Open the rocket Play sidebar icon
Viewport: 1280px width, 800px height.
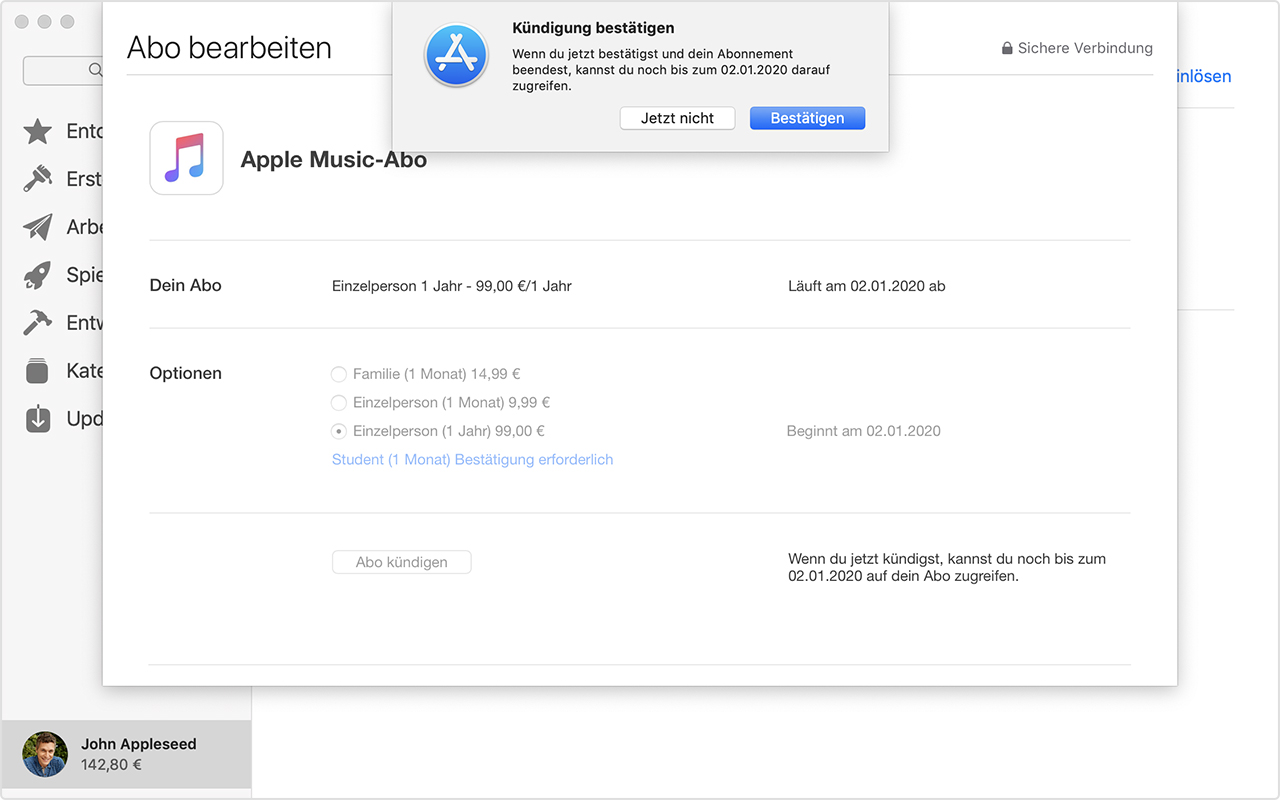(x=38, y=275)
